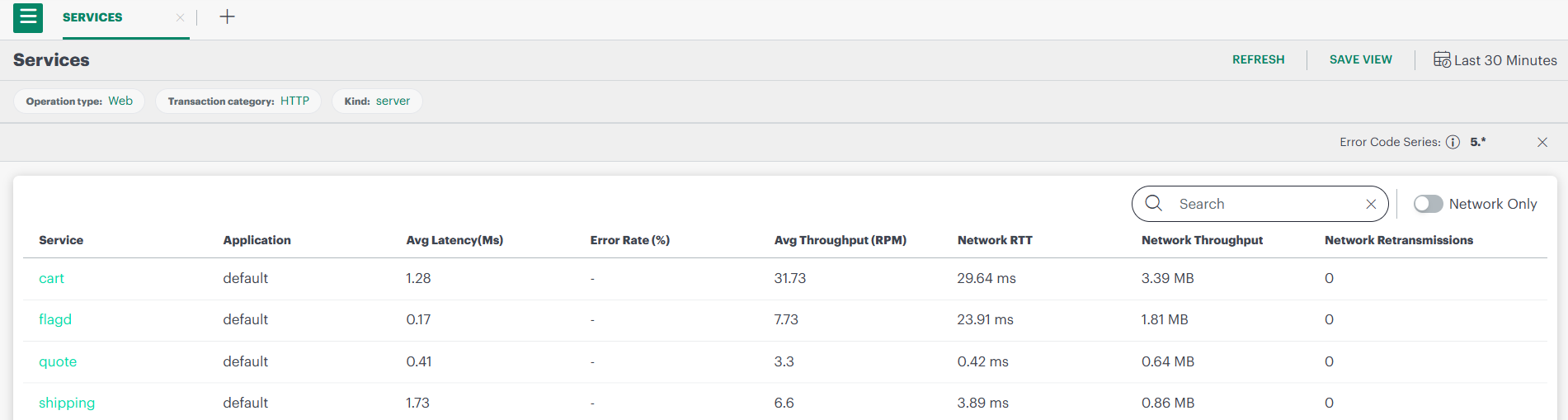Click Save View
1568x420 pixels.
(x=1360, y=59)
